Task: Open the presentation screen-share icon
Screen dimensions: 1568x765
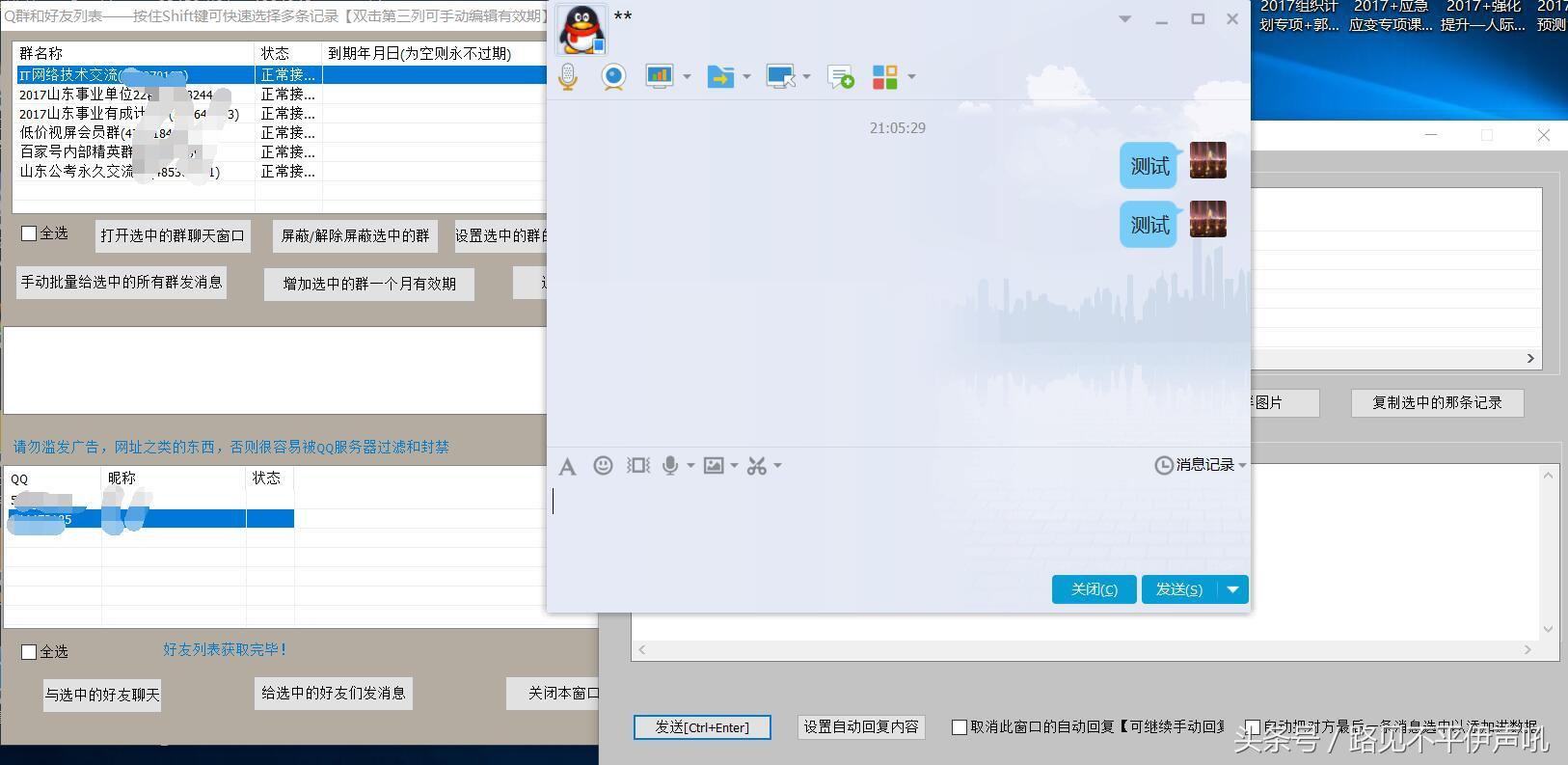Action: click(660, 76)
